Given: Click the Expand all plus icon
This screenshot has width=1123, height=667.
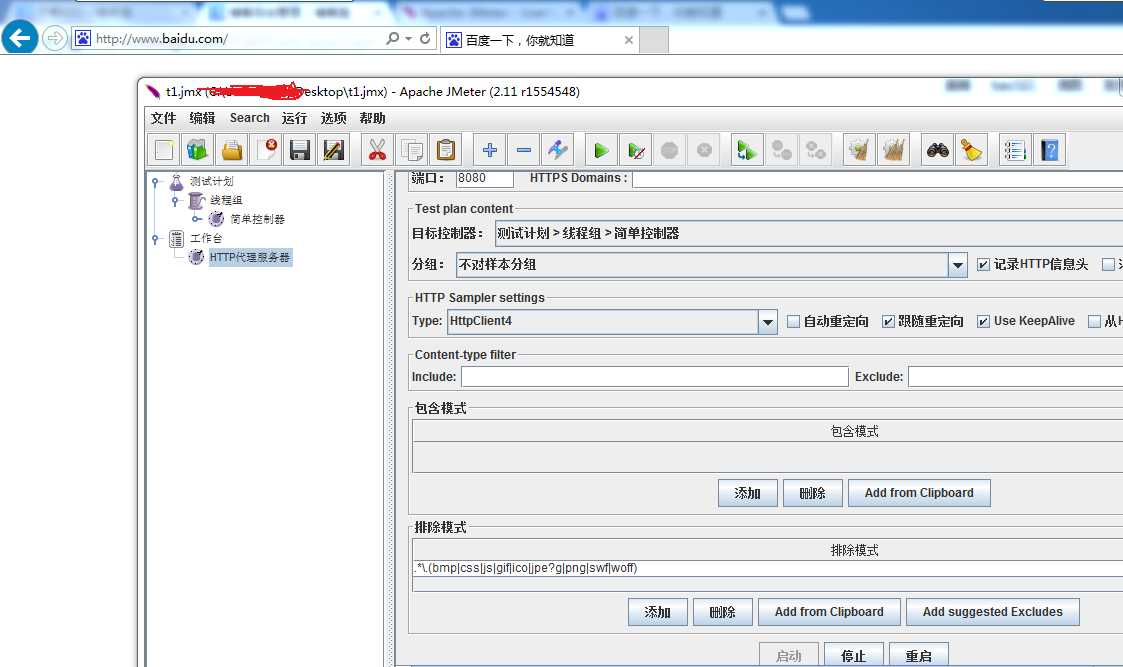Looking at the screenshot, I should coord(490,150).
